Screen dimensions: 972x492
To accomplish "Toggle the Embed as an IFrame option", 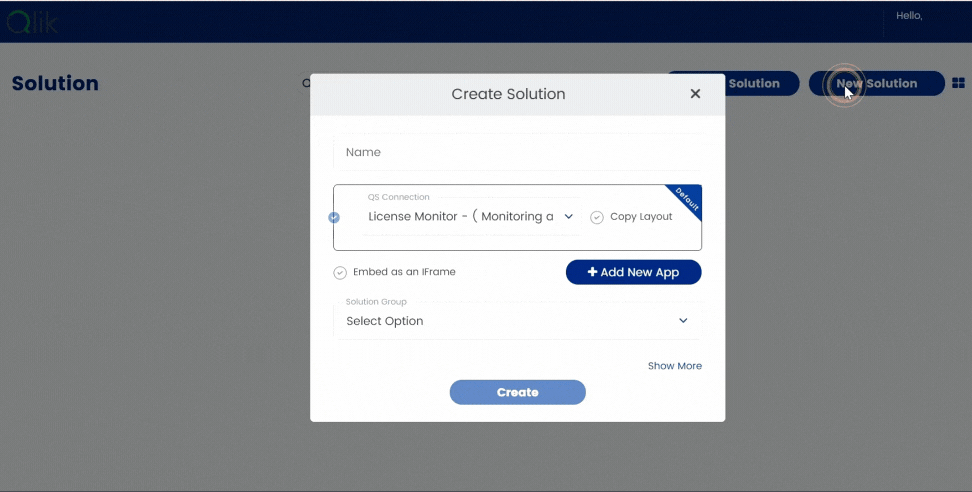I will click(x=340, y=272).
